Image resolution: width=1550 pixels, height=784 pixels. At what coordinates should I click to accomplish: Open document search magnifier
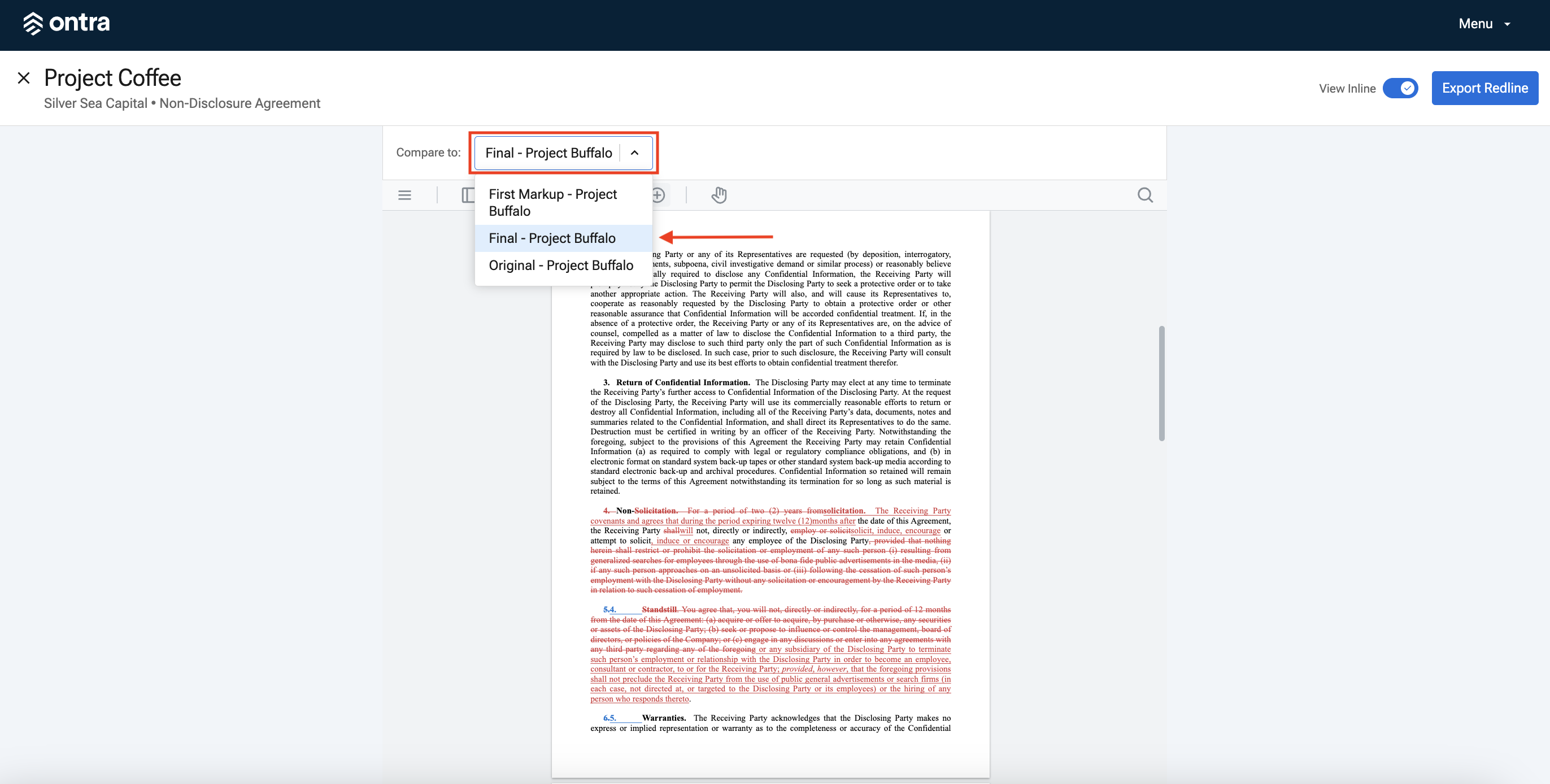click(1144, 195)
